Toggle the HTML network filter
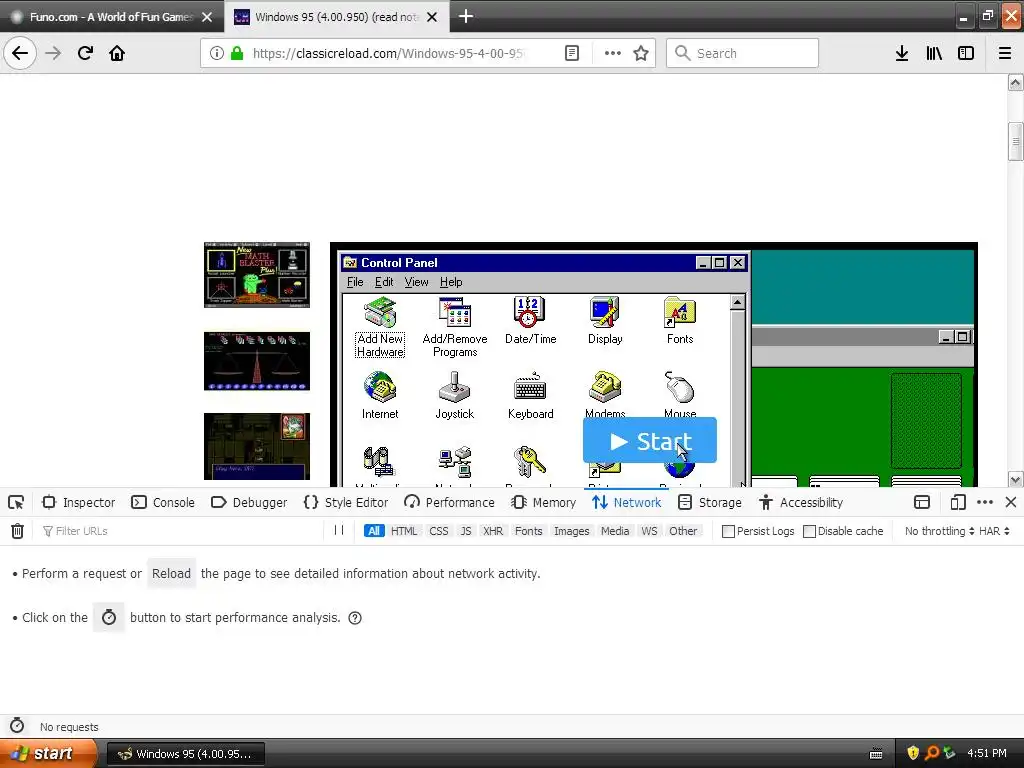Viewport: 1024px width, 768px height. pos(404,531)
